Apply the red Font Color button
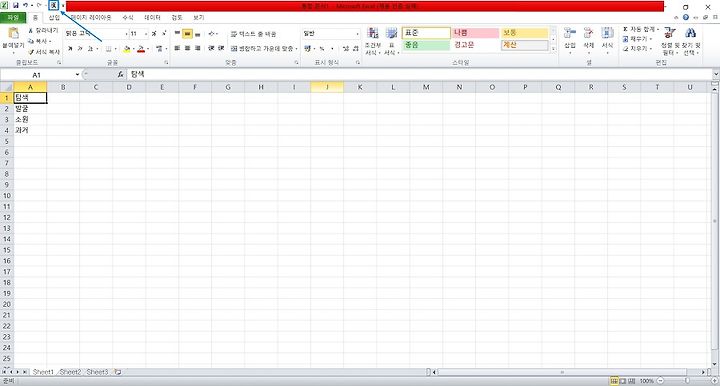Screen dimensions: 720x386 point(141,48)
